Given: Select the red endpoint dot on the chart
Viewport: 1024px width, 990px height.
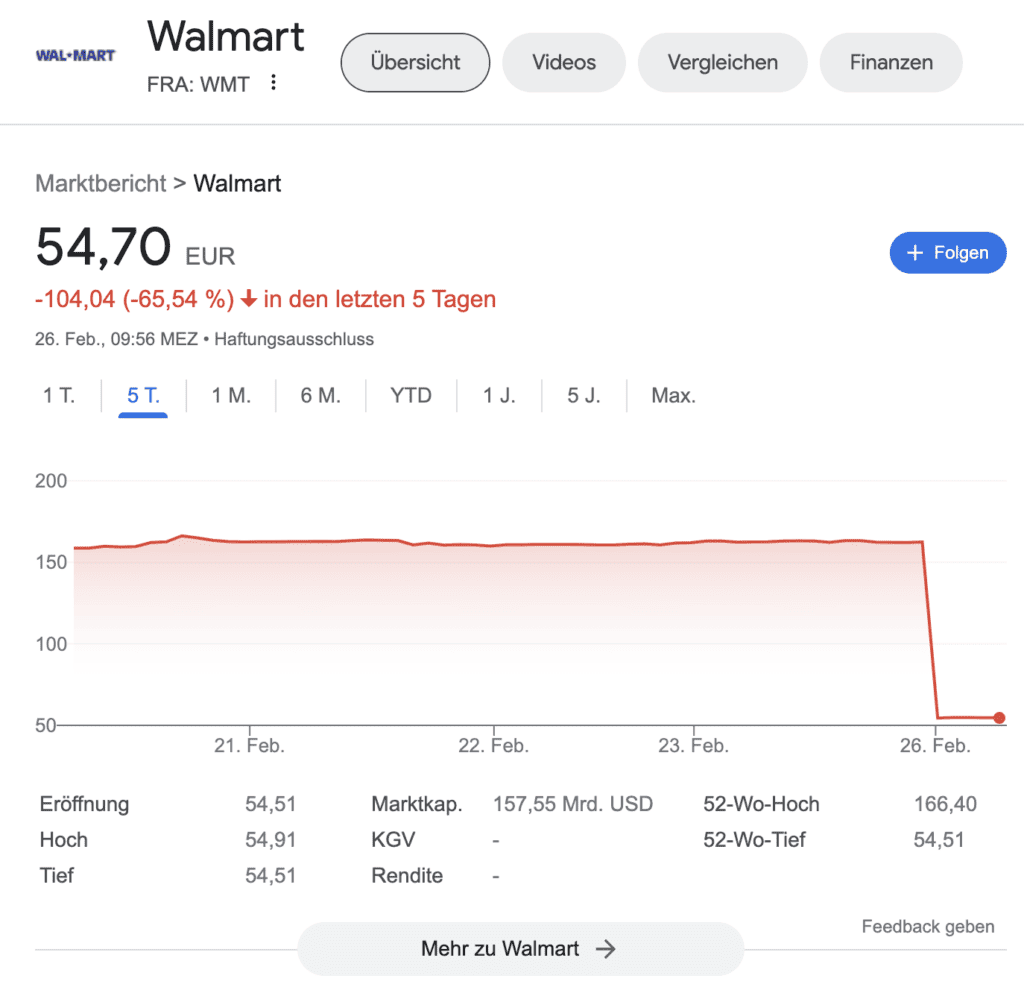Looking at the screenshot, I should [x=998, y=717].
